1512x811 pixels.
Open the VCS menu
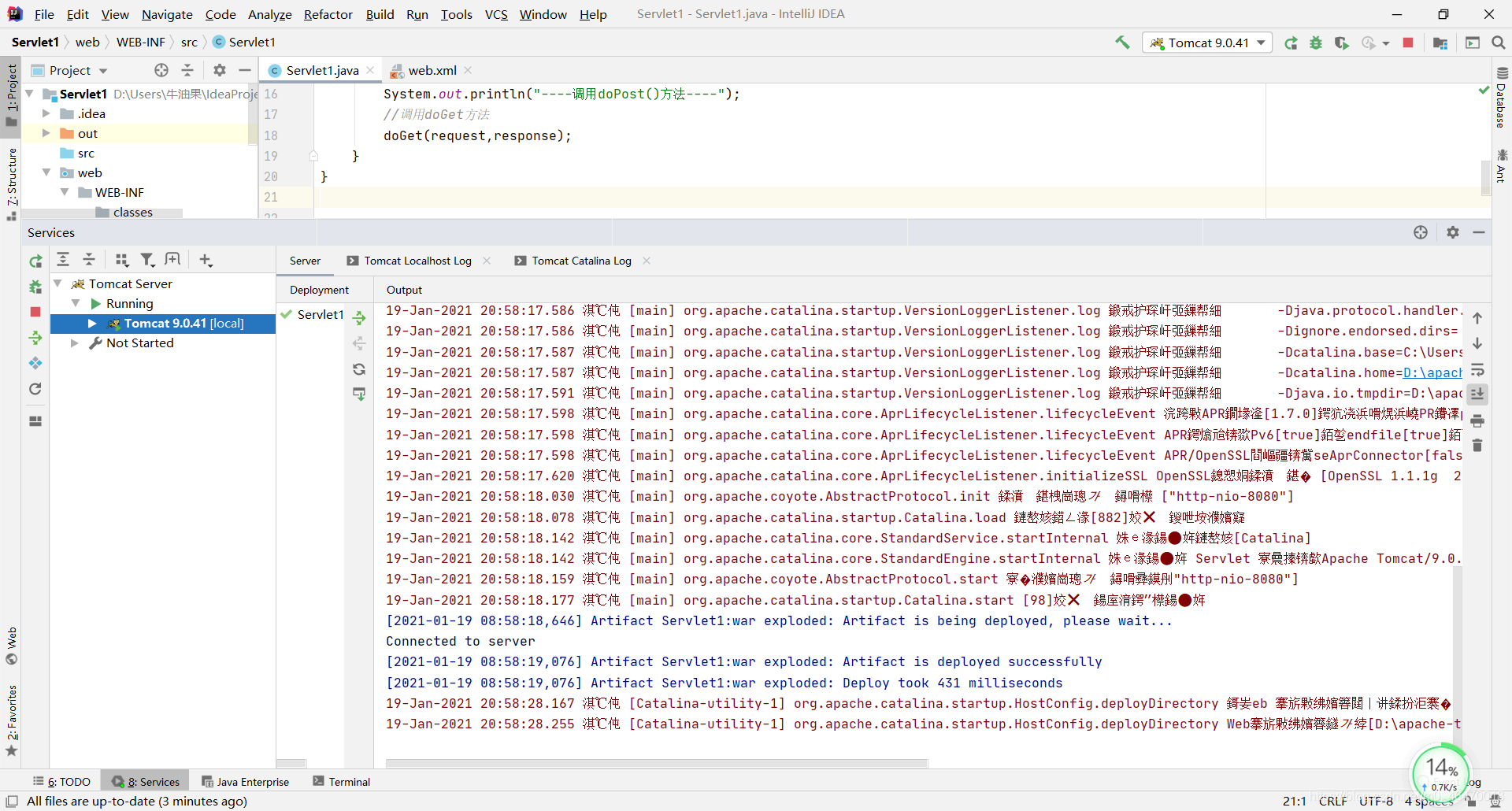[496, 14]
